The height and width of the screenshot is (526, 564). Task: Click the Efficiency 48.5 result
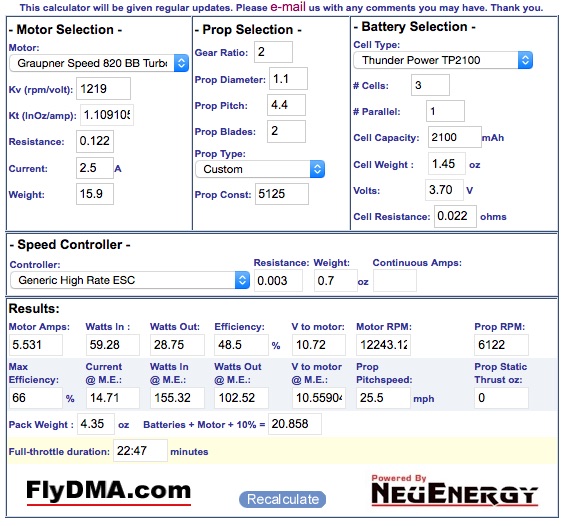pyautogui.click(x=241, y=345)
